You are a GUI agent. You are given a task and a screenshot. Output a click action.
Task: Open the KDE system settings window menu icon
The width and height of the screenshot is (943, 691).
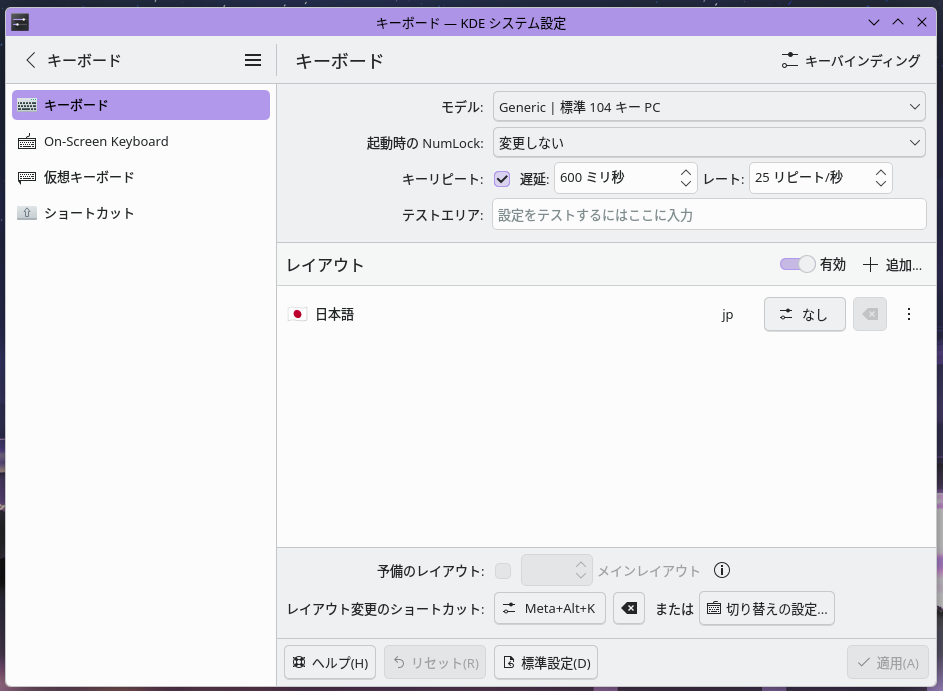(x=20, y=22)
